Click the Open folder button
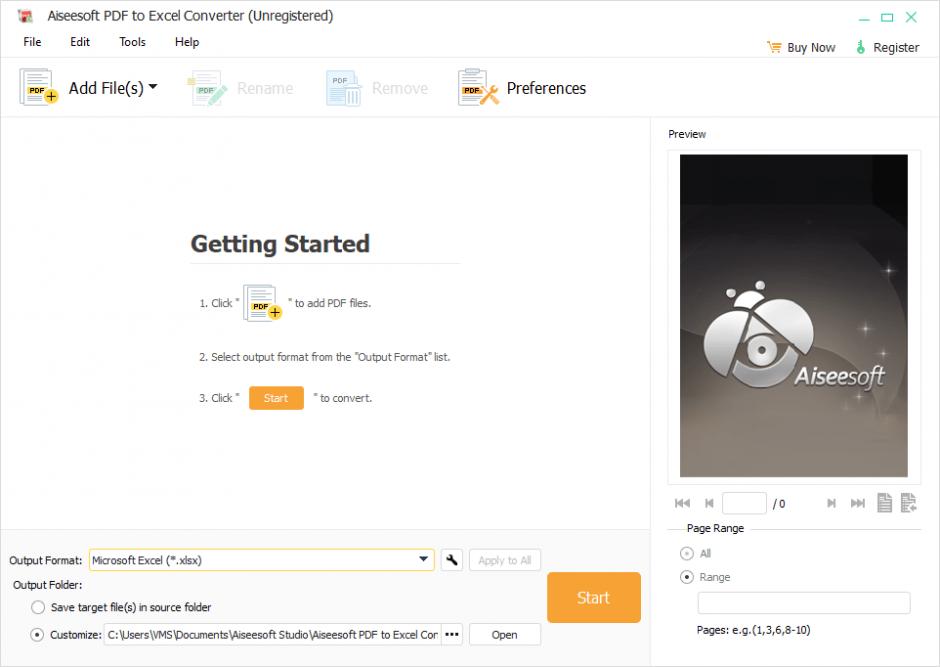This screenshot has width=940, height=667. pyautogui.click(x=505, y=635)
